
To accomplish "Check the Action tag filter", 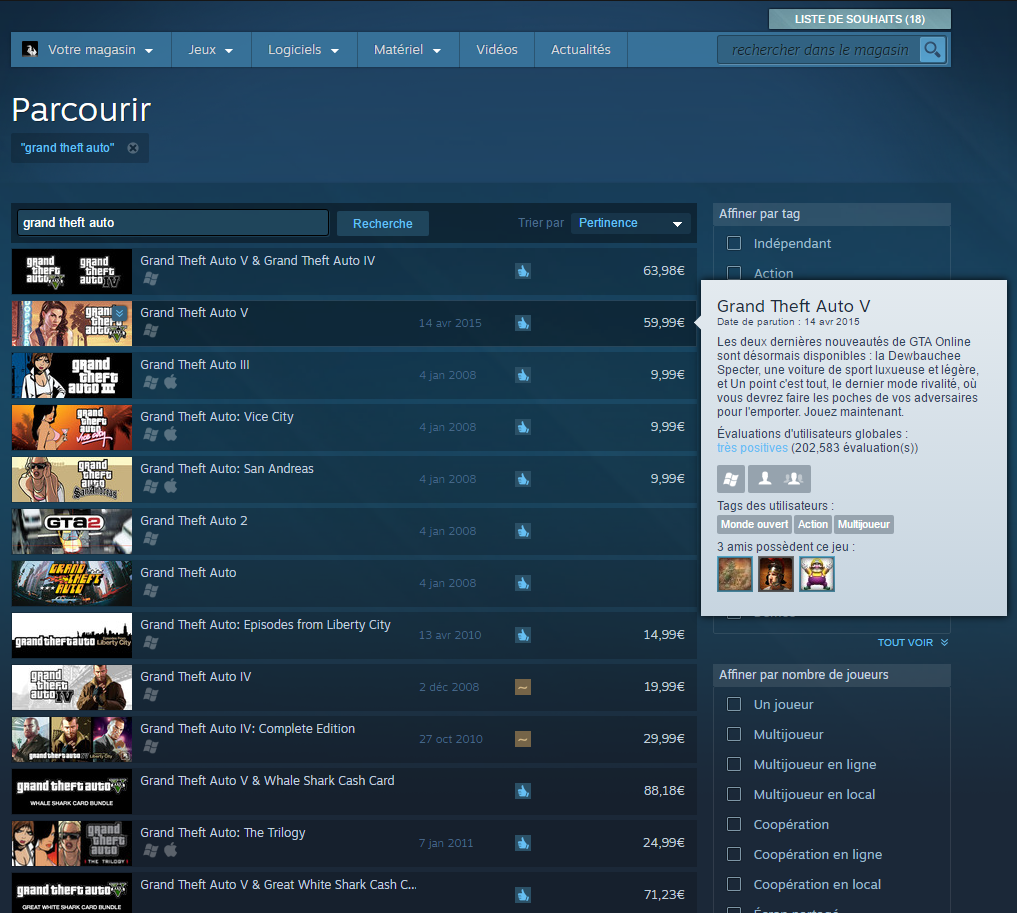I will coord(734,273).
